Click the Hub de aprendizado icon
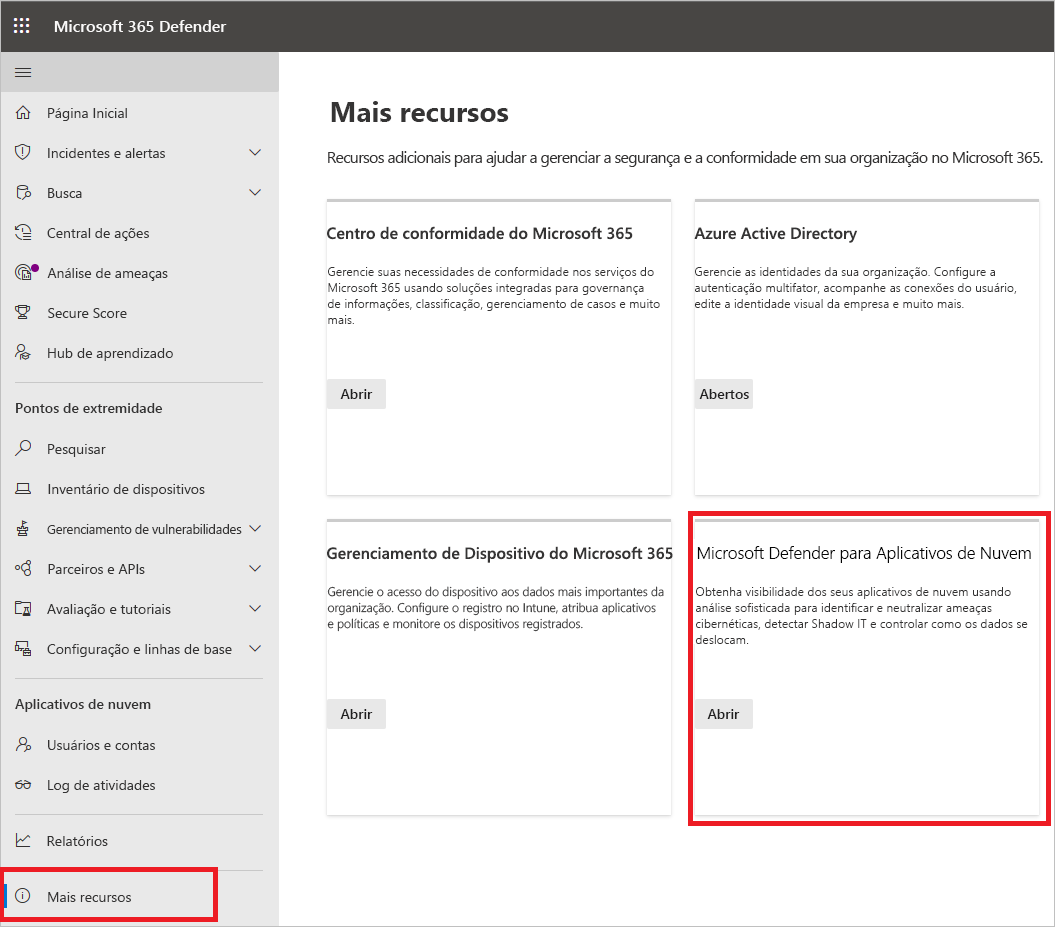 (x=23, y=353)
